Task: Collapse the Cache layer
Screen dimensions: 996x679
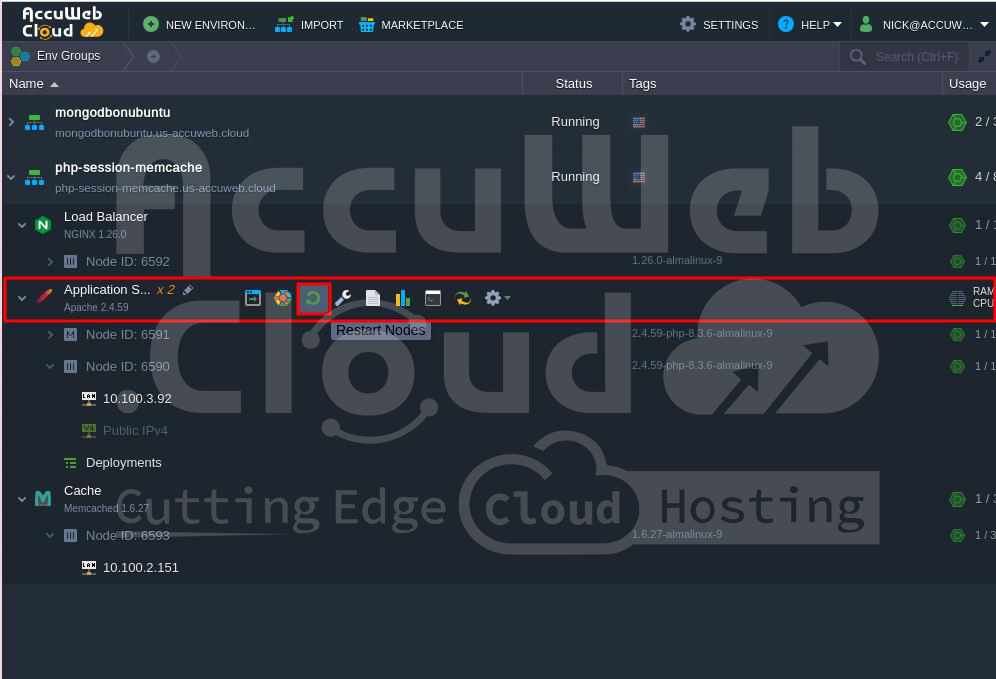Action: coord(22,499)
